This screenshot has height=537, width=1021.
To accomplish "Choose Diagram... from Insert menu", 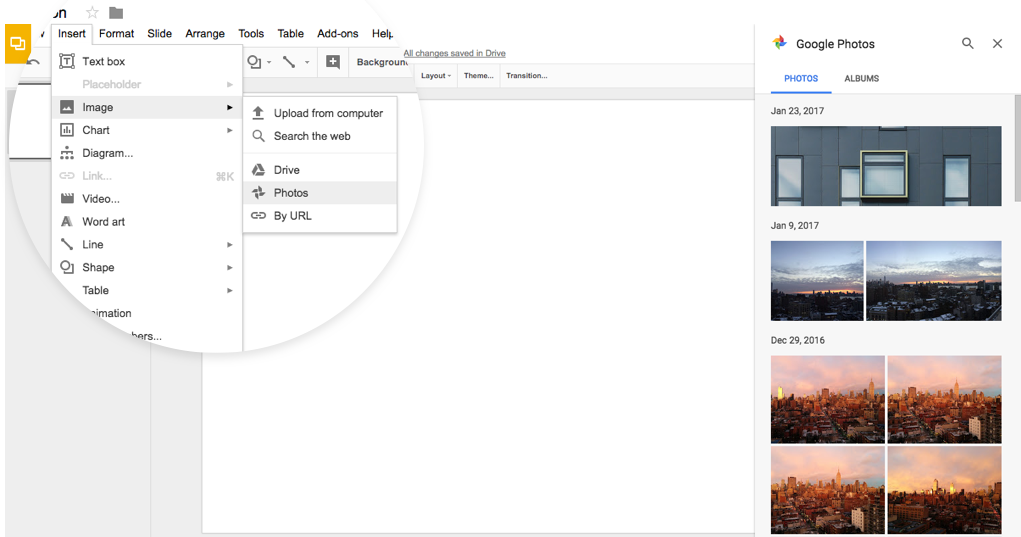I will coord(147,153).
